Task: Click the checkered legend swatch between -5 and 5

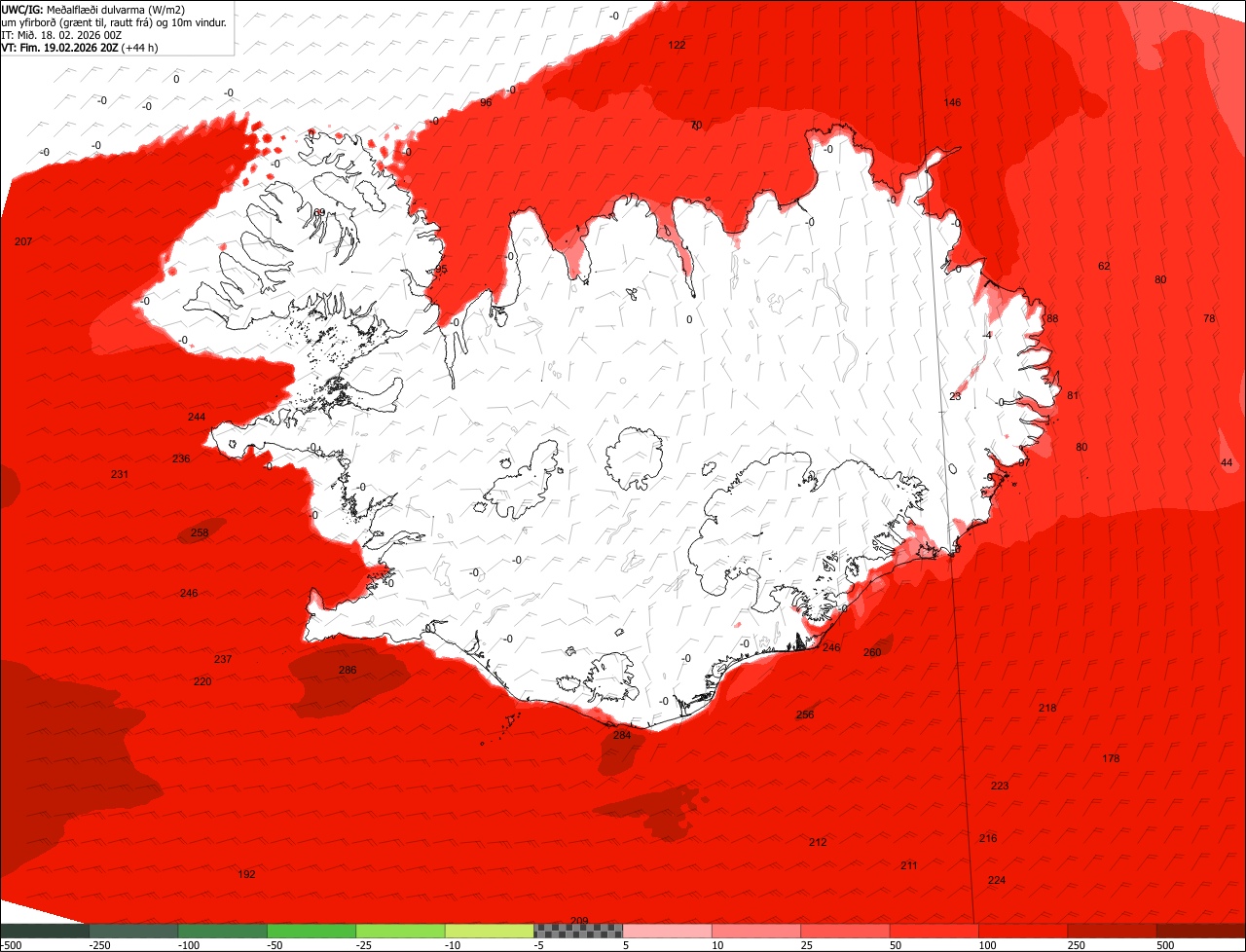Action: coord(578,931)
